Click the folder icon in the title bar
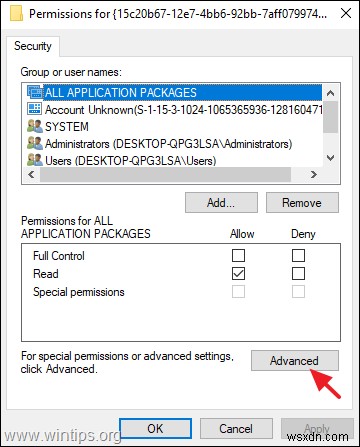Screen dimensions: 360x447 [x=16, y=13]
